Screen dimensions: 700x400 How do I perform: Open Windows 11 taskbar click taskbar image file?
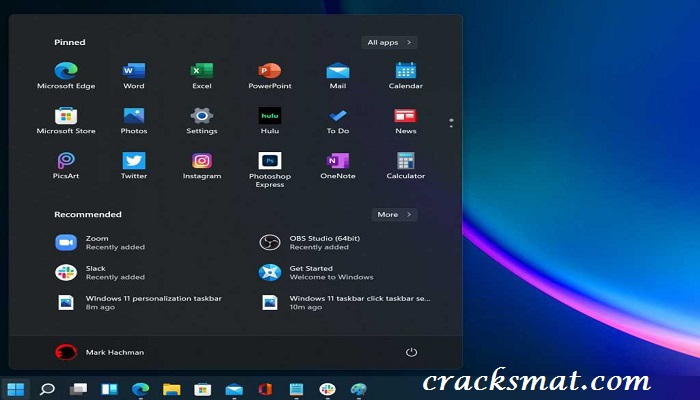pos(345,302)
